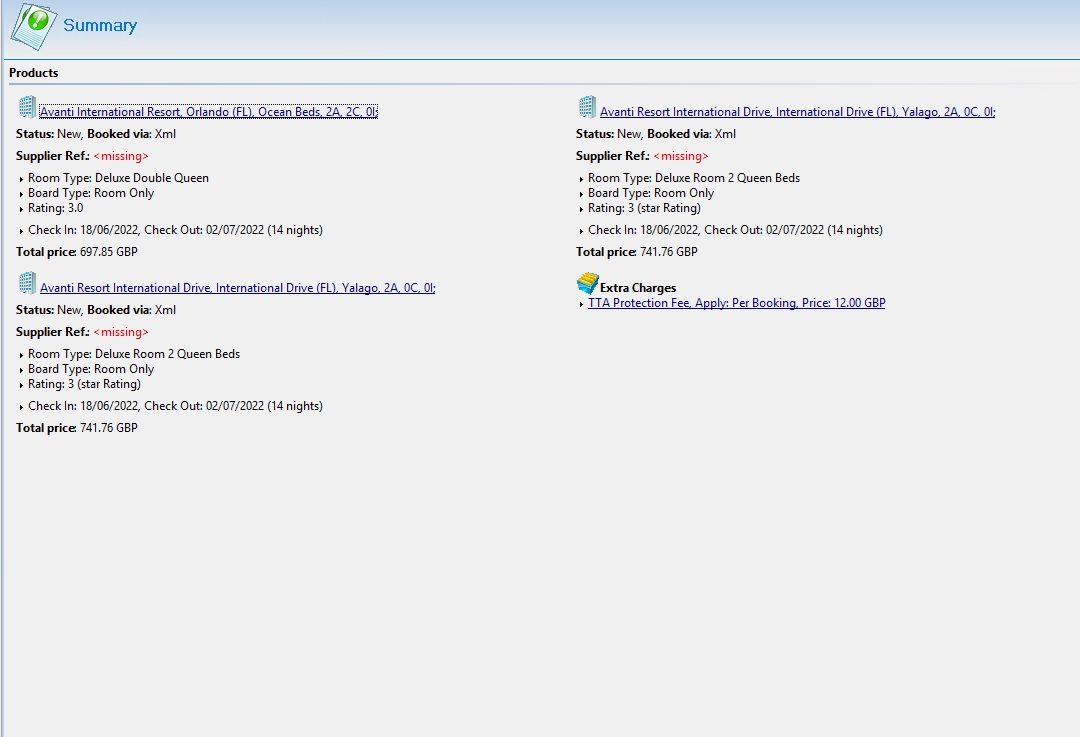The width and height of the screenshot is (1080, 737).
Task: Click 'Total price: 697.85 GBP'
Action: 76,252
